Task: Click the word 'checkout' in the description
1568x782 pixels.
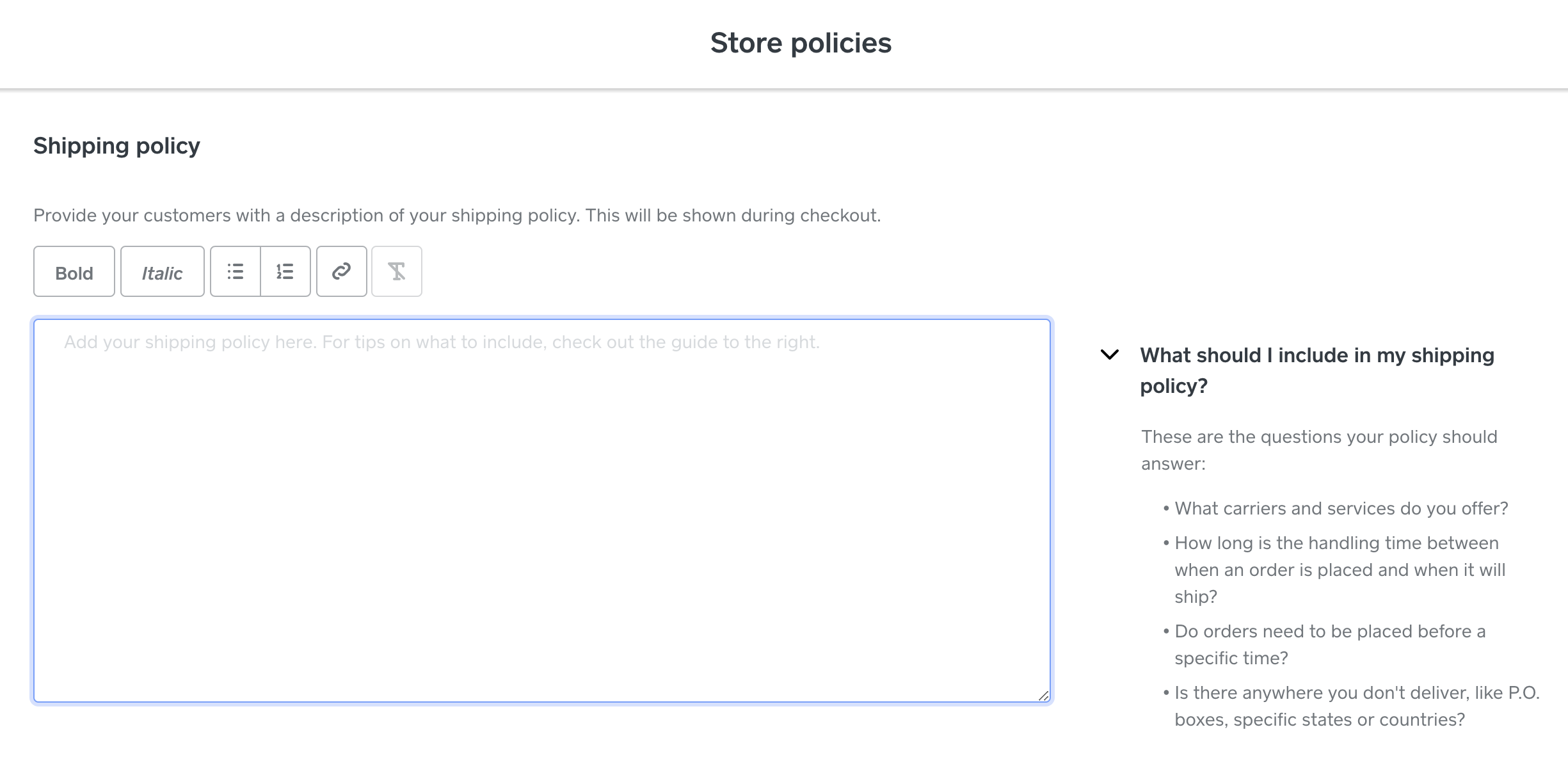Action: [838, 216]
